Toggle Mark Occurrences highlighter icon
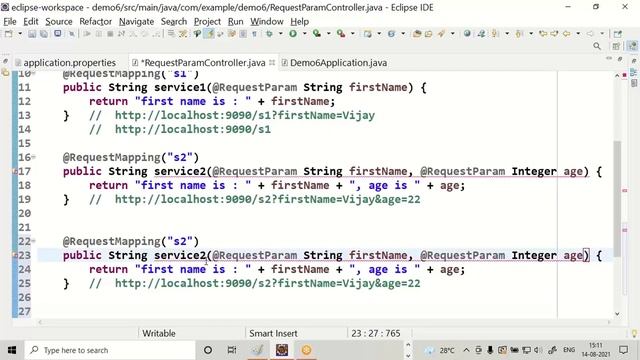The image size is (640, 360). (209, 34)
